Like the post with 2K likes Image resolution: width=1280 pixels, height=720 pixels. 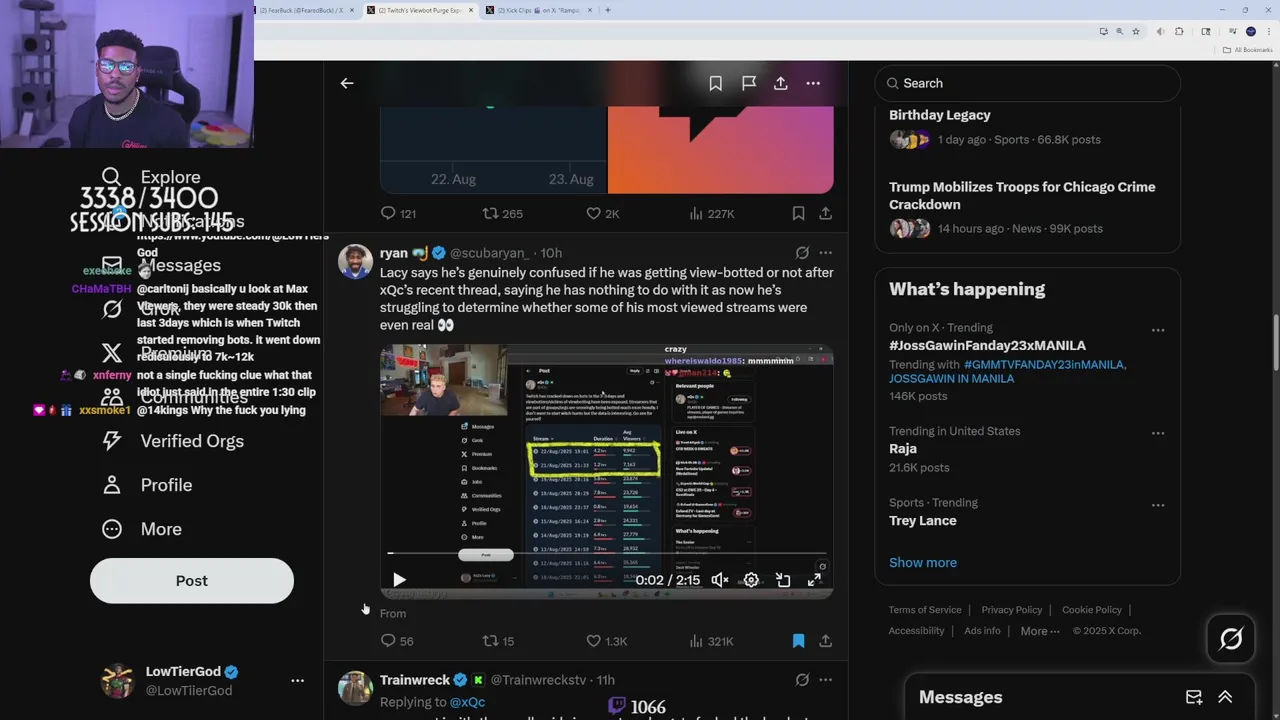603,213
